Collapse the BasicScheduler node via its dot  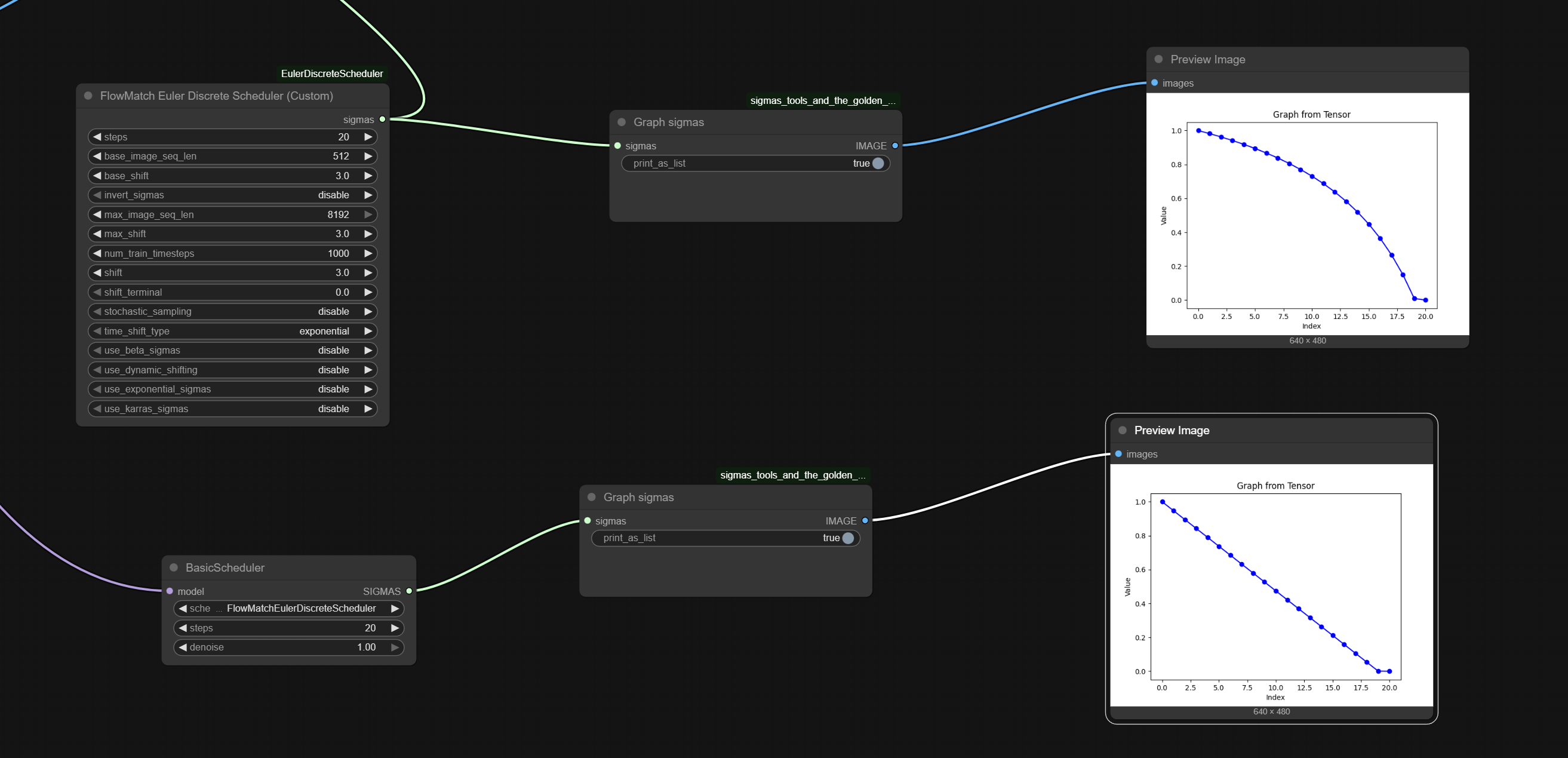pos(174,567)
